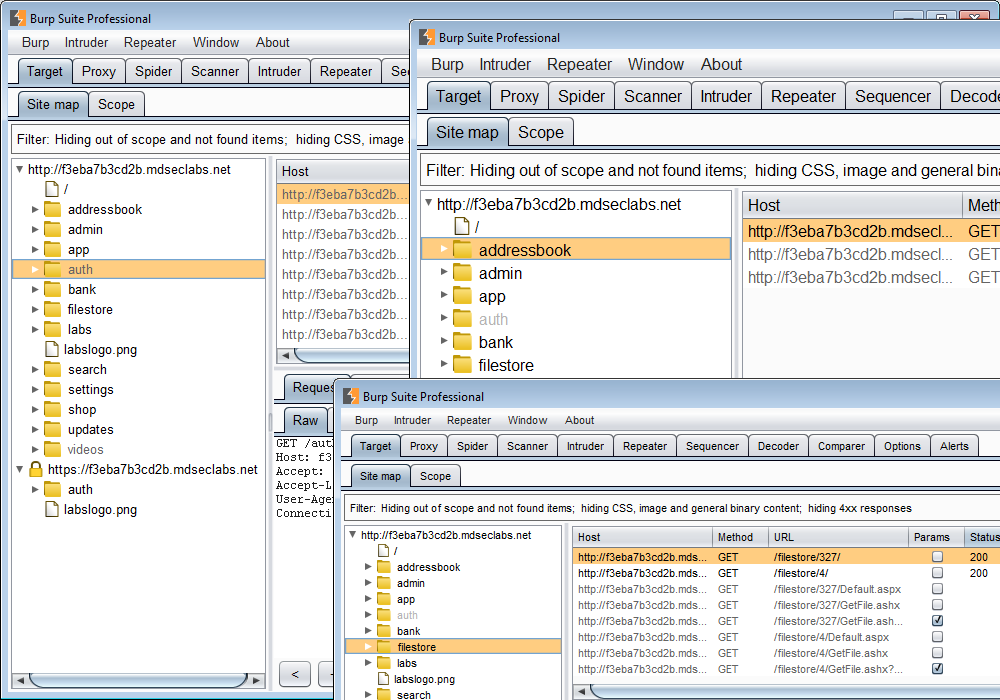Select the labslogo.png file icon under the http host, back-left window
Image resolution: width=1000 pixels, height=700 pixels.
[x=52, y=349]
